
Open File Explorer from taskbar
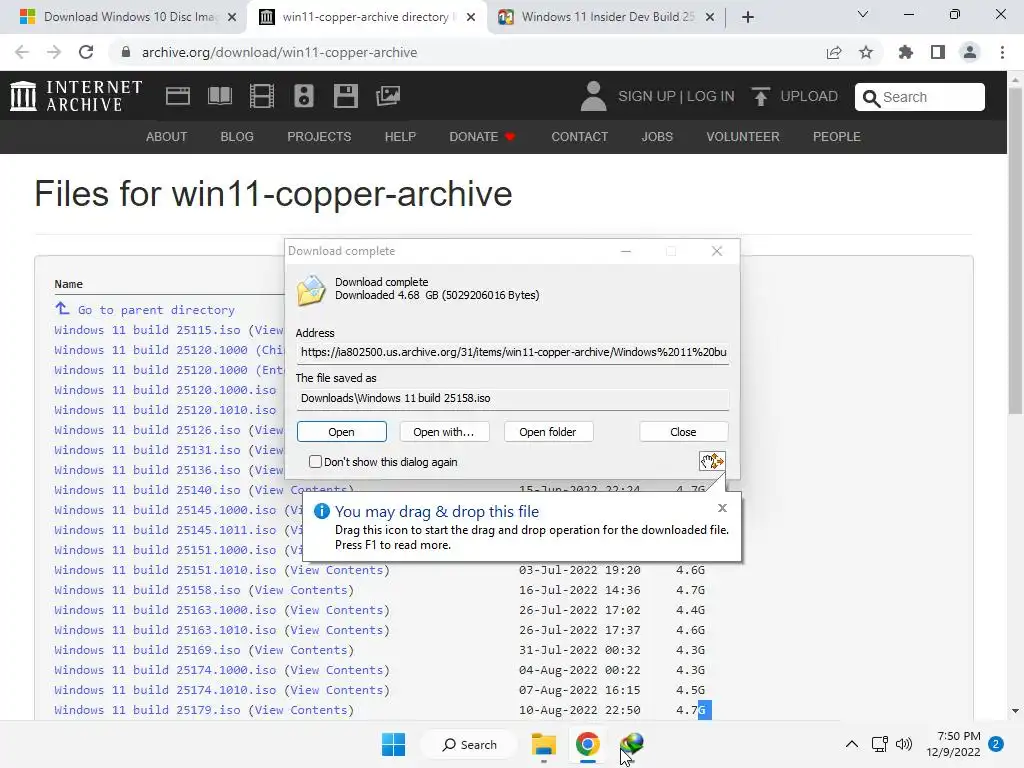click(543, 744)
